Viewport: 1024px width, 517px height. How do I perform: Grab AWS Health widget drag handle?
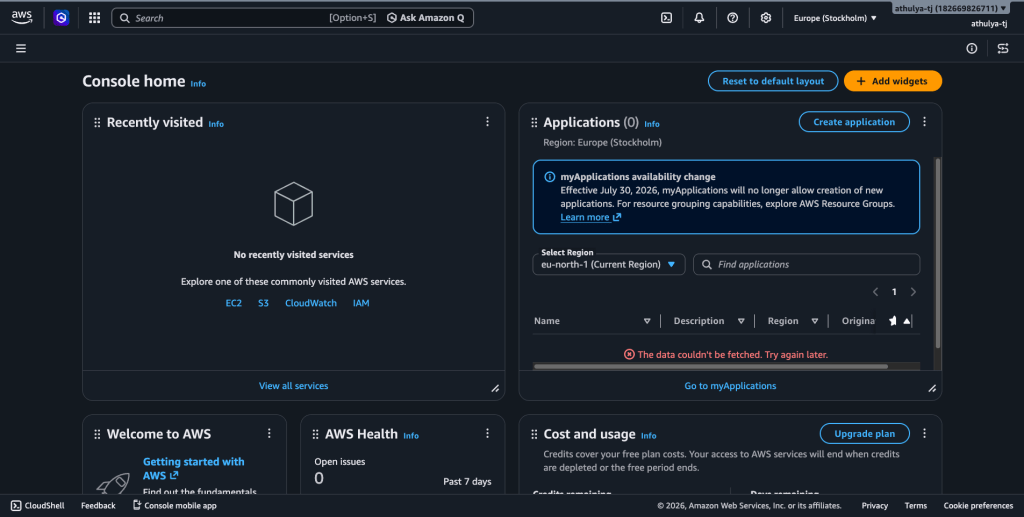315,434
